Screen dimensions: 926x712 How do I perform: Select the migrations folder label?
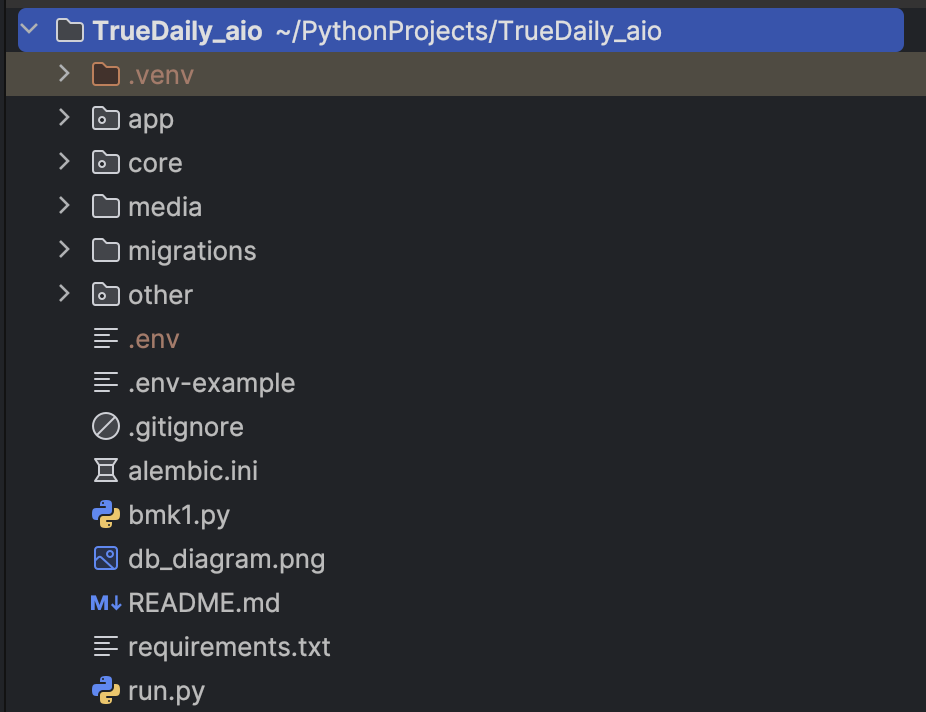tap(192, 251)
